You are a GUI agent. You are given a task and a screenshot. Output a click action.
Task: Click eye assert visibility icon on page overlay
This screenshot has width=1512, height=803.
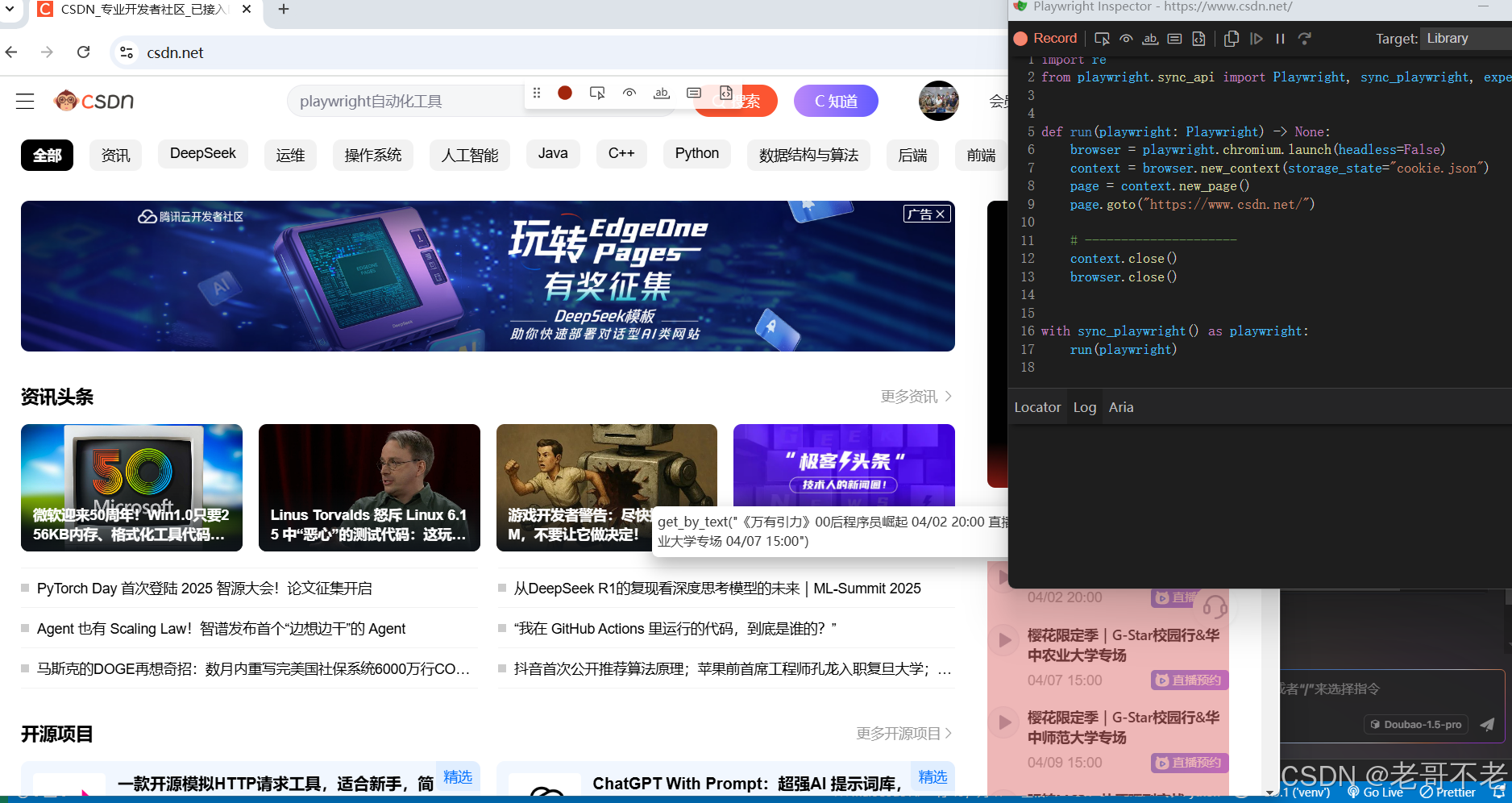(629, 93)
